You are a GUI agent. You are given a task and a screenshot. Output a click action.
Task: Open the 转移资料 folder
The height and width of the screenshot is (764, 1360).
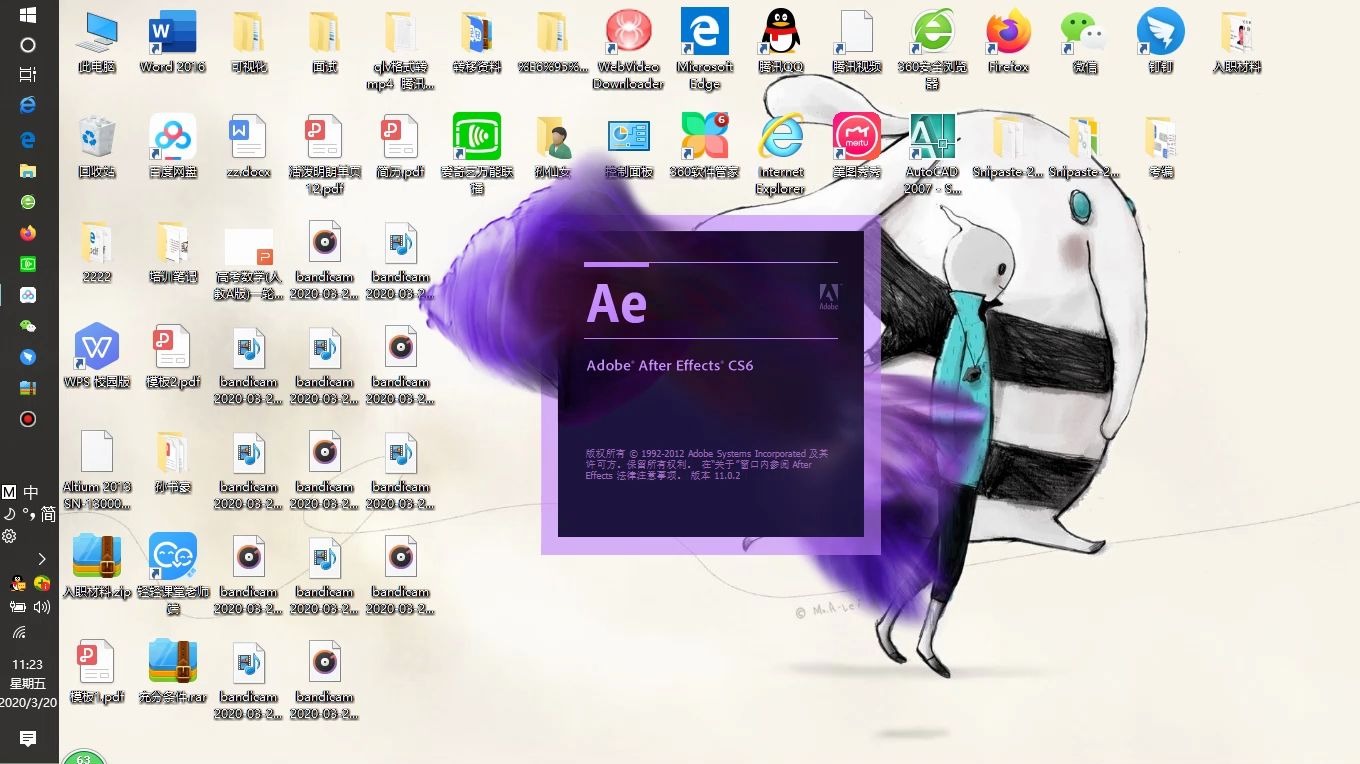477,43
